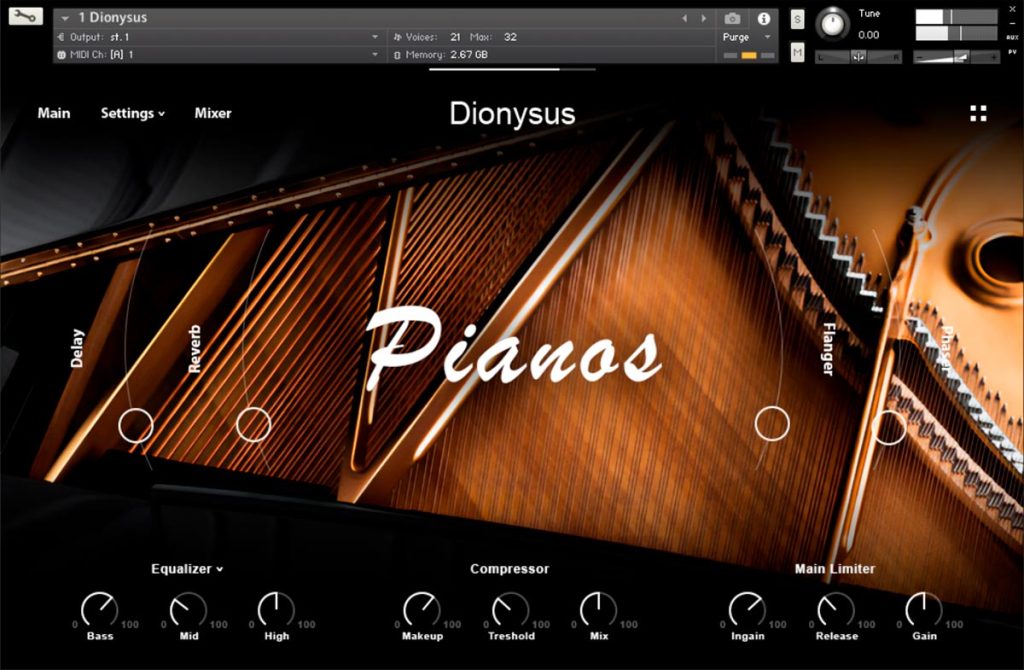
Task: Open the Purge dropdown menu
Action: click(747, 37)
